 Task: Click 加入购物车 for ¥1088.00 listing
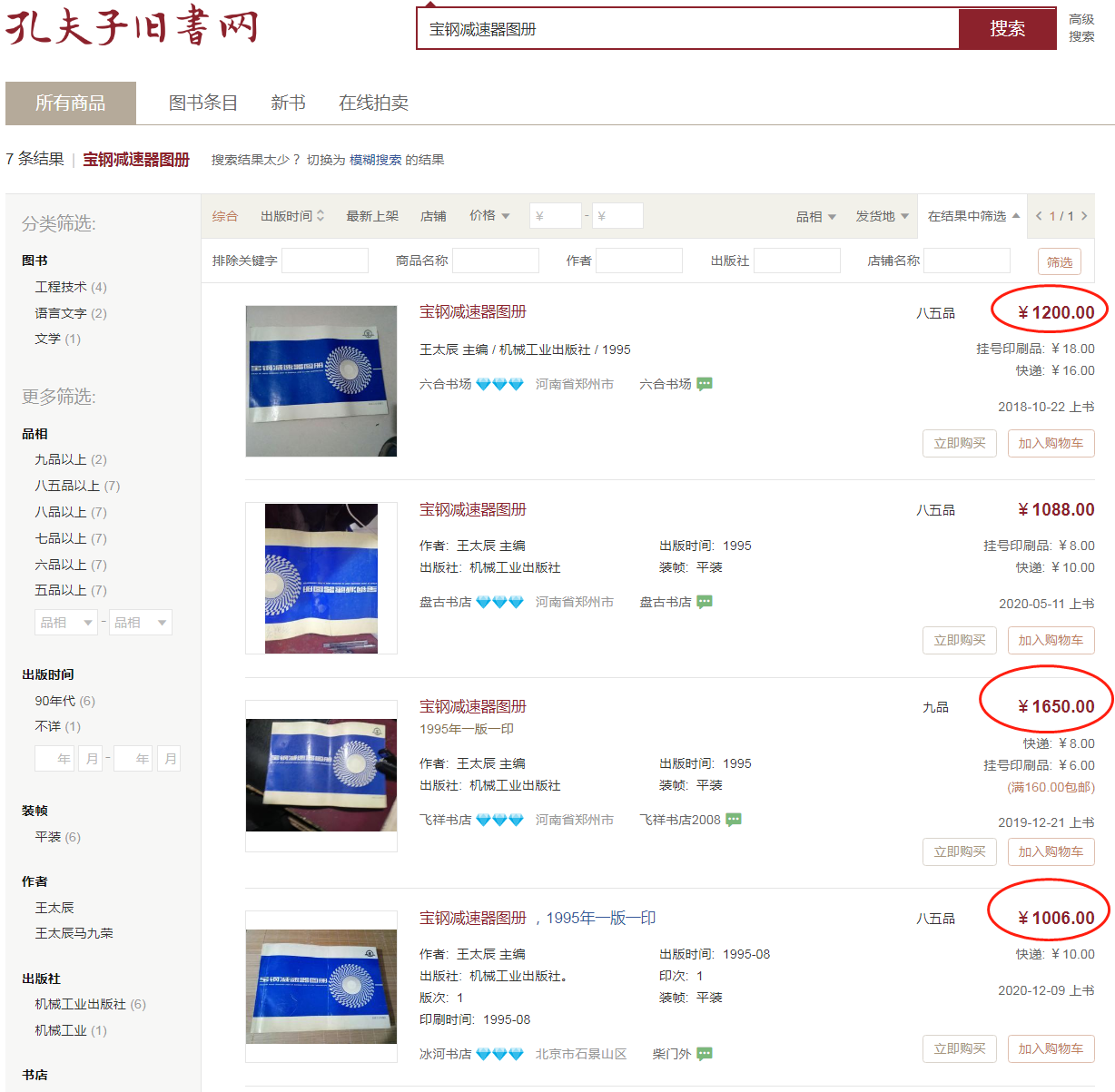pos(1051,640)
